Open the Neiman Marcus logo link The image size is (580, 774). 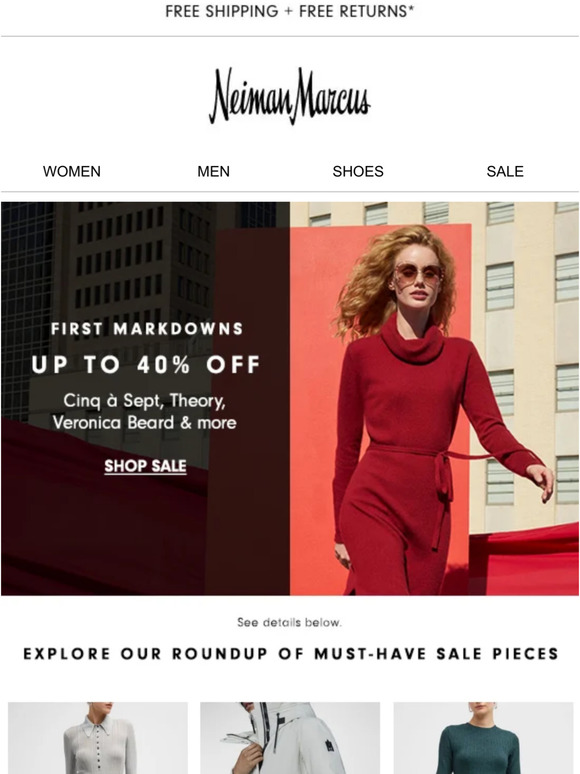[x=290, y=96]
